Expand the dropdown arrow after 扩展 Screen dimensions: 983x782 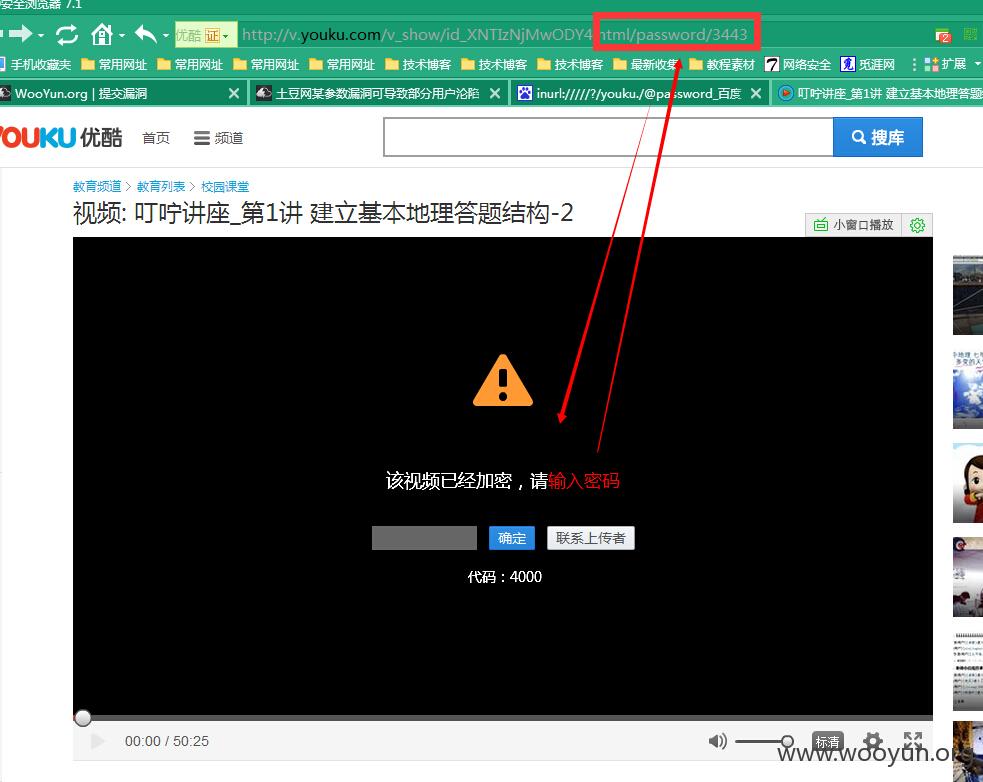point(977,64)
